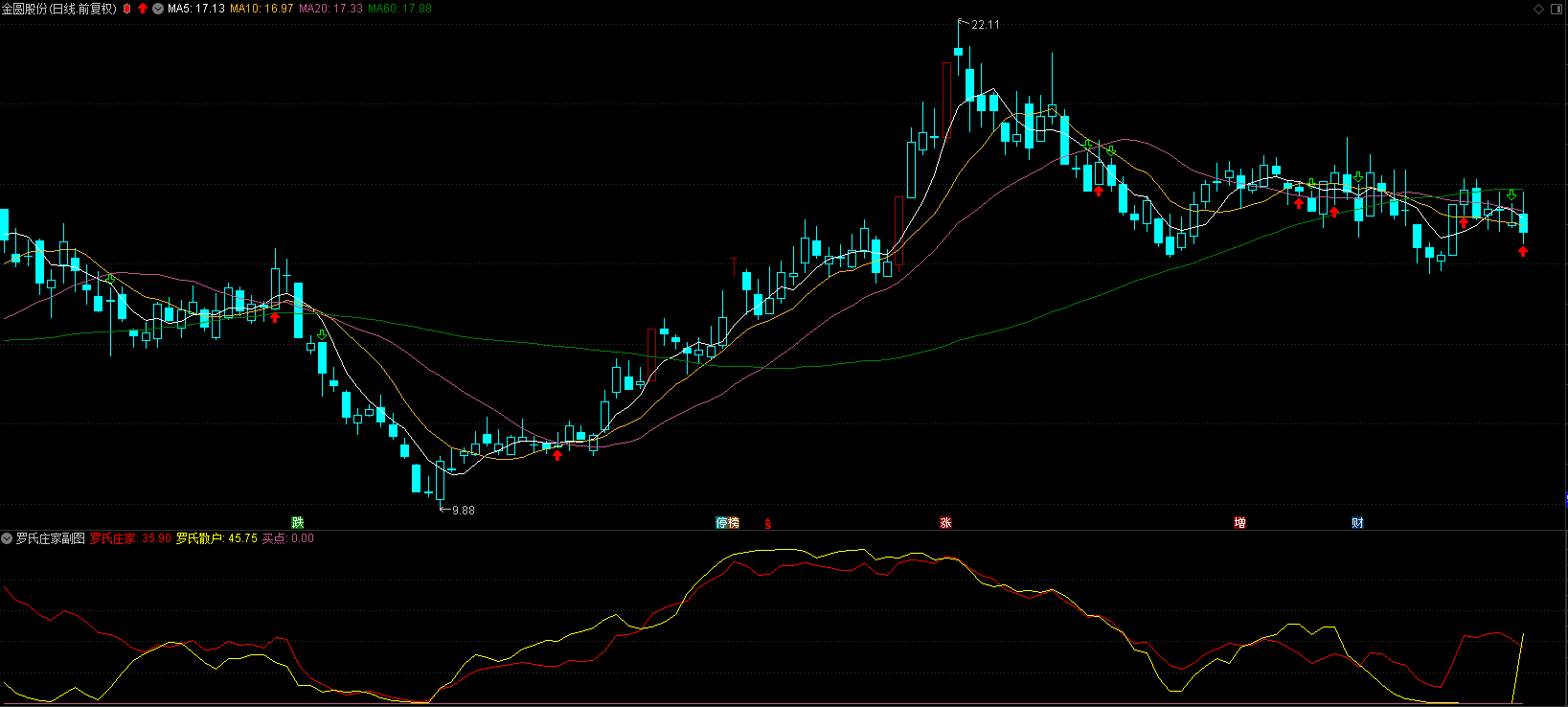
Task: Select the MA60: 17.88 indicator label
Action: coord(399,9)
